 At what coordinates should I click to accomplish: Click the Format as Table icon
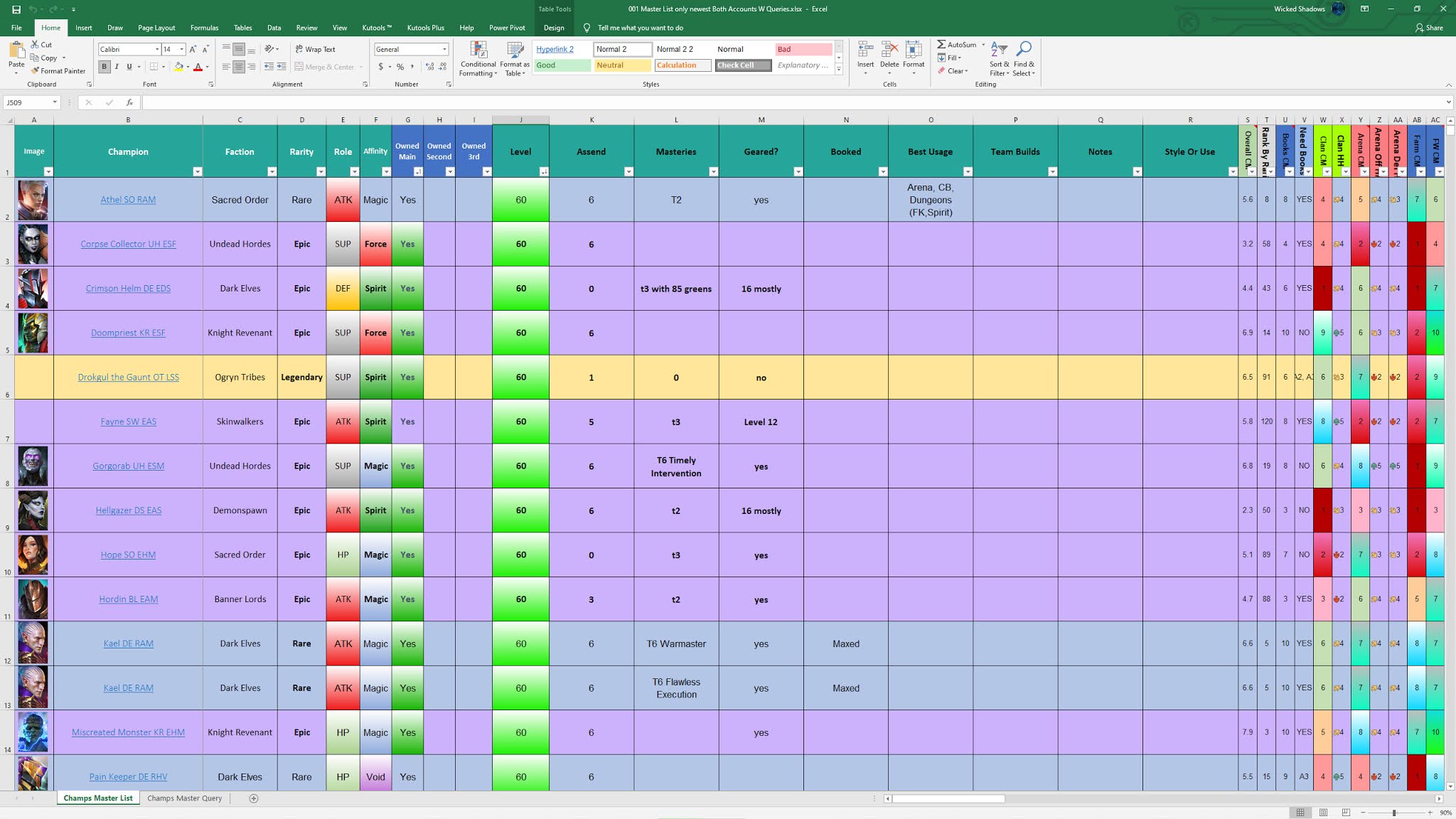click(515, 50)
